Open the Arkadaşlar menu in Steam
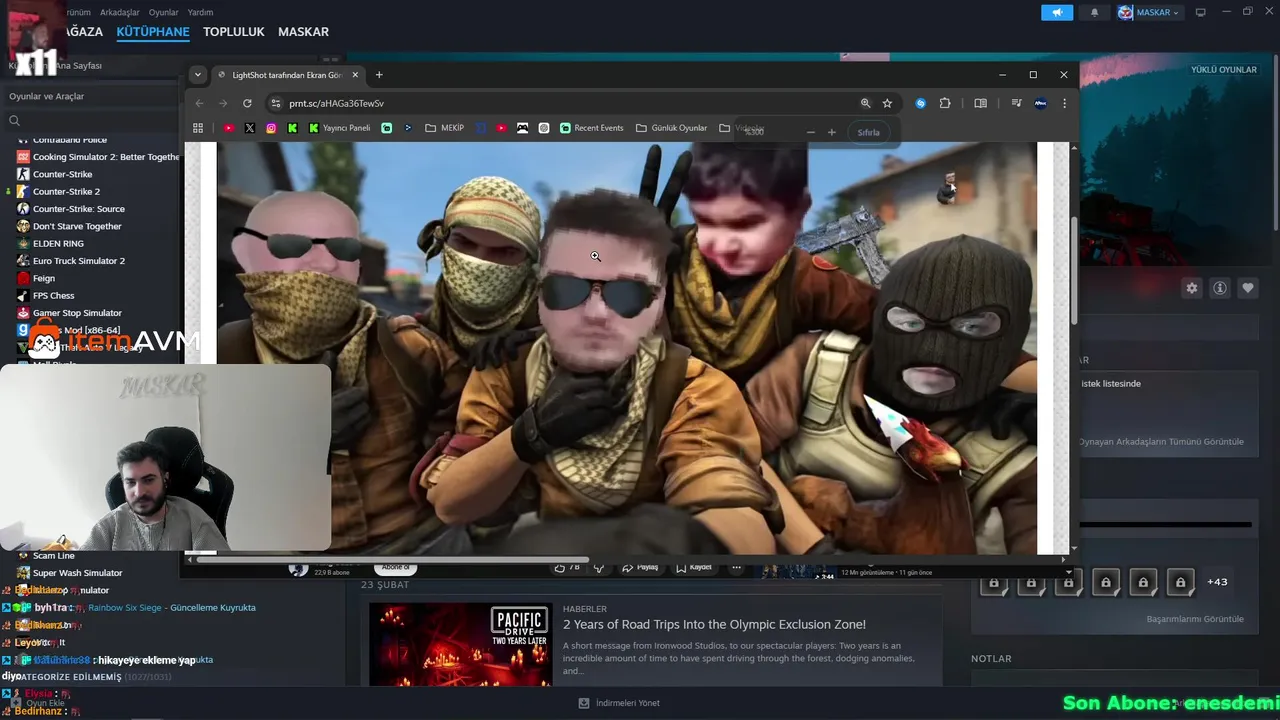Image resolution: width=1280 pixels, height=720 pixels. pos(120,13)
